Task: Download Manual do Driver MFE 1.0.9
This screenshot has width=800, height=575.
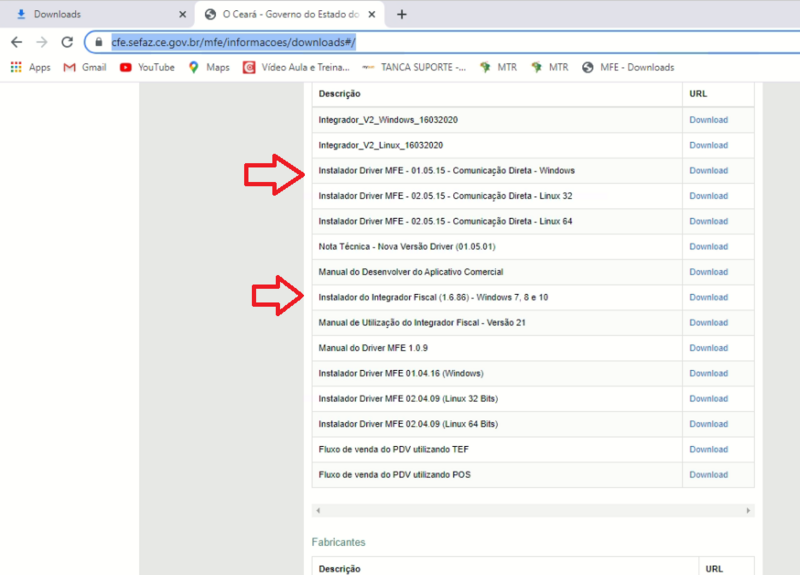Action: tap(708, 348)
